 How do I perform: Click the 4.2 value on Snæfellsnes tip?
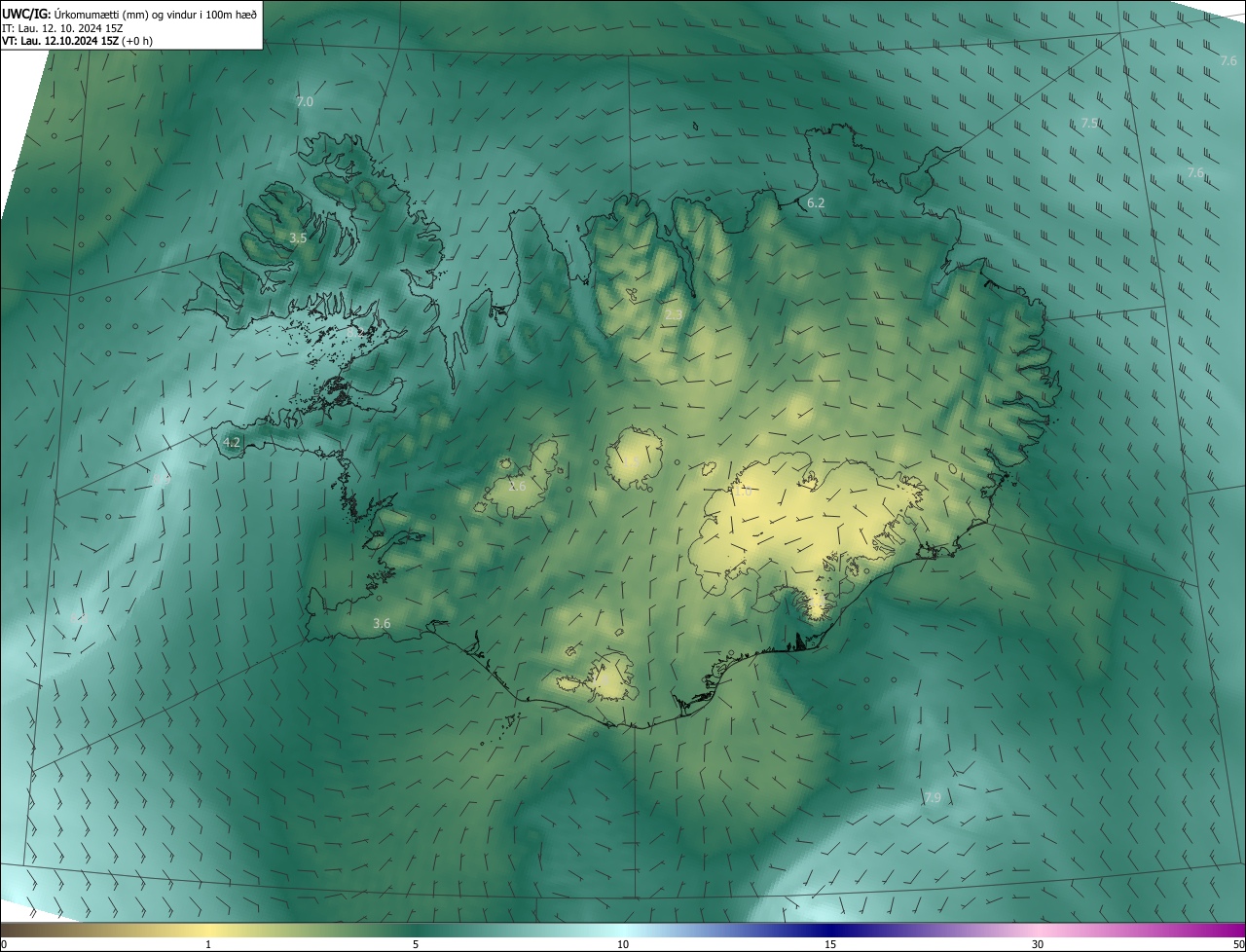pos(232,442)
